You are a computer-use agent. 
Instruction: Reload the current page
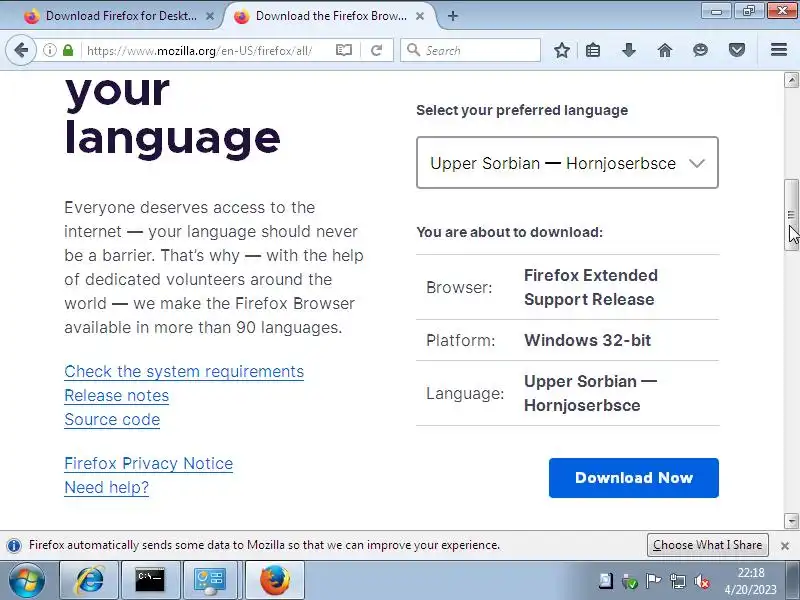[377, 50]
